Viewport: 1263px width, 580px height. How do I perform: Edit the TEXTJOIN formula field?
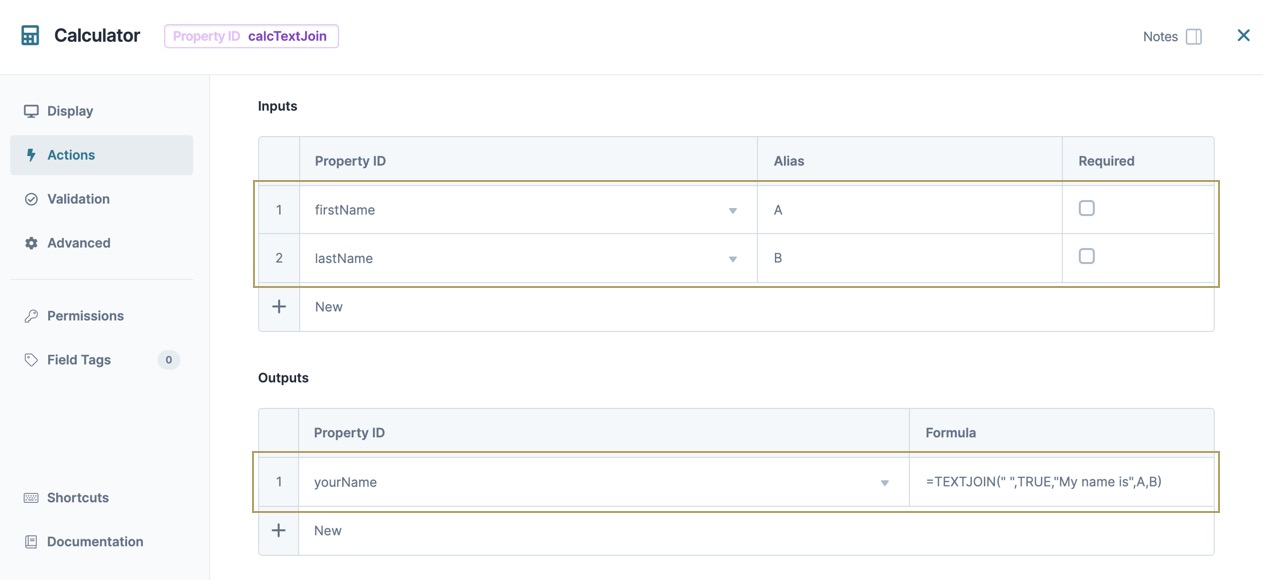click(1062, 482)
